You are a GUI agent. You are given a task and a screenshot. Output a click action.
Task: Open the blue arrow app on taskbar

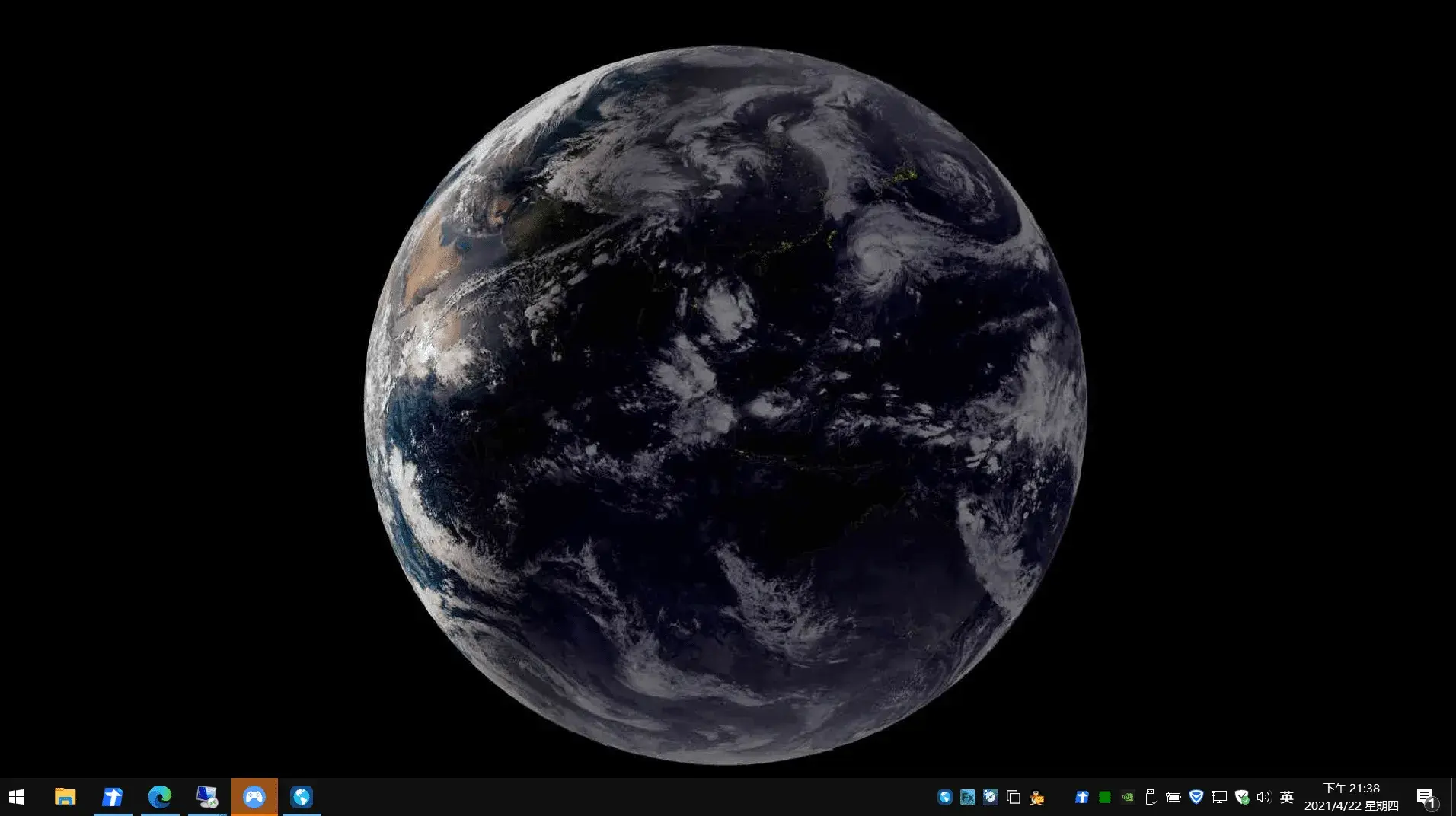(113, 797)
